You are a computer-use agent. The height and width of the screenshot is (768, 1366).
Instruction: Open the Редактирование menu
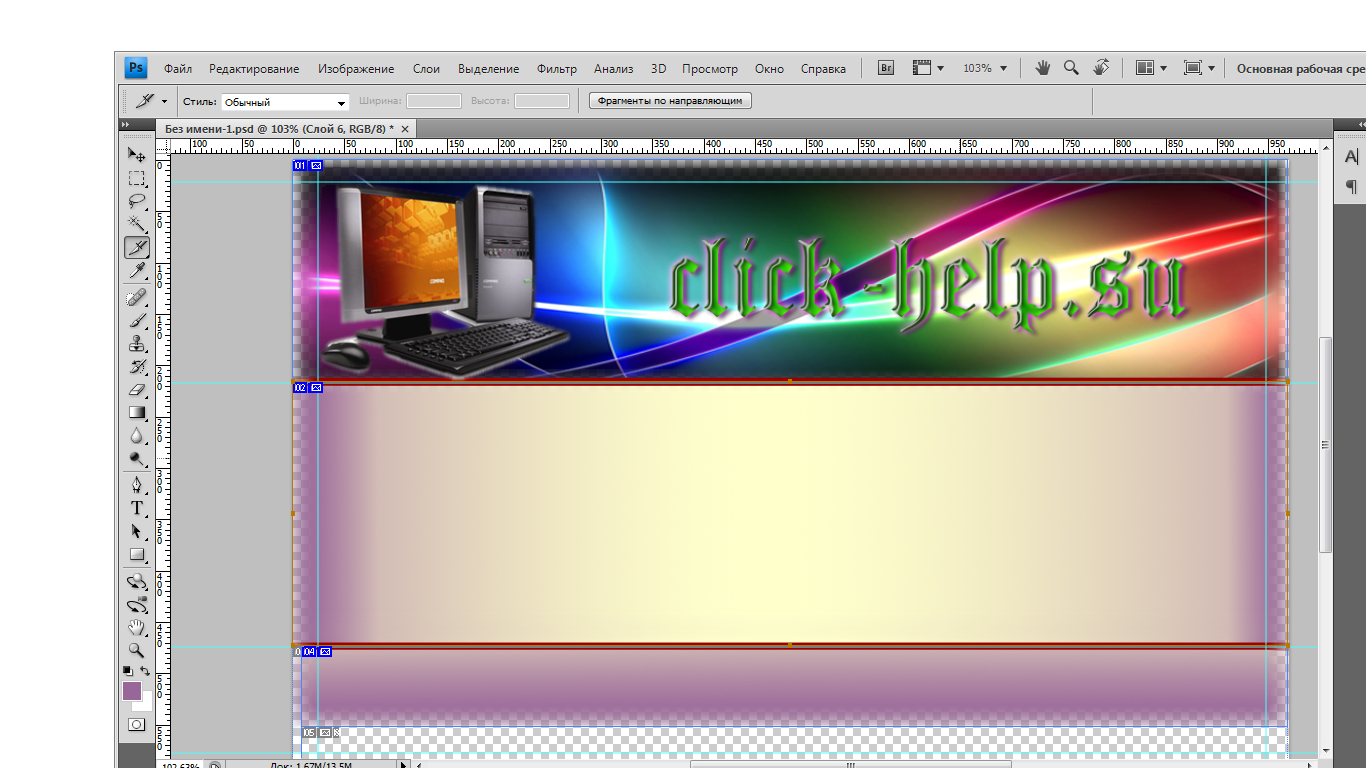pyautogui.click(x=254, y=69)
